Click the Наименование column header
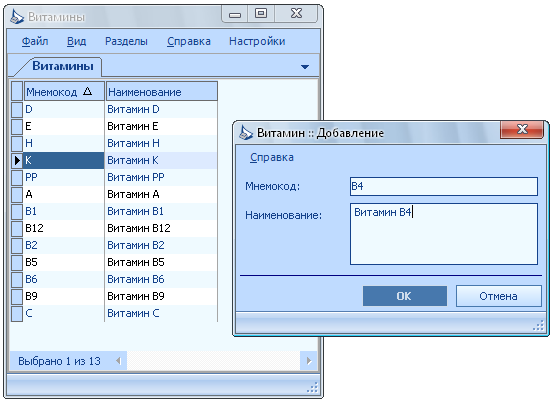The height and width of the screenshot is (404, 553). (x=162, y=92)
